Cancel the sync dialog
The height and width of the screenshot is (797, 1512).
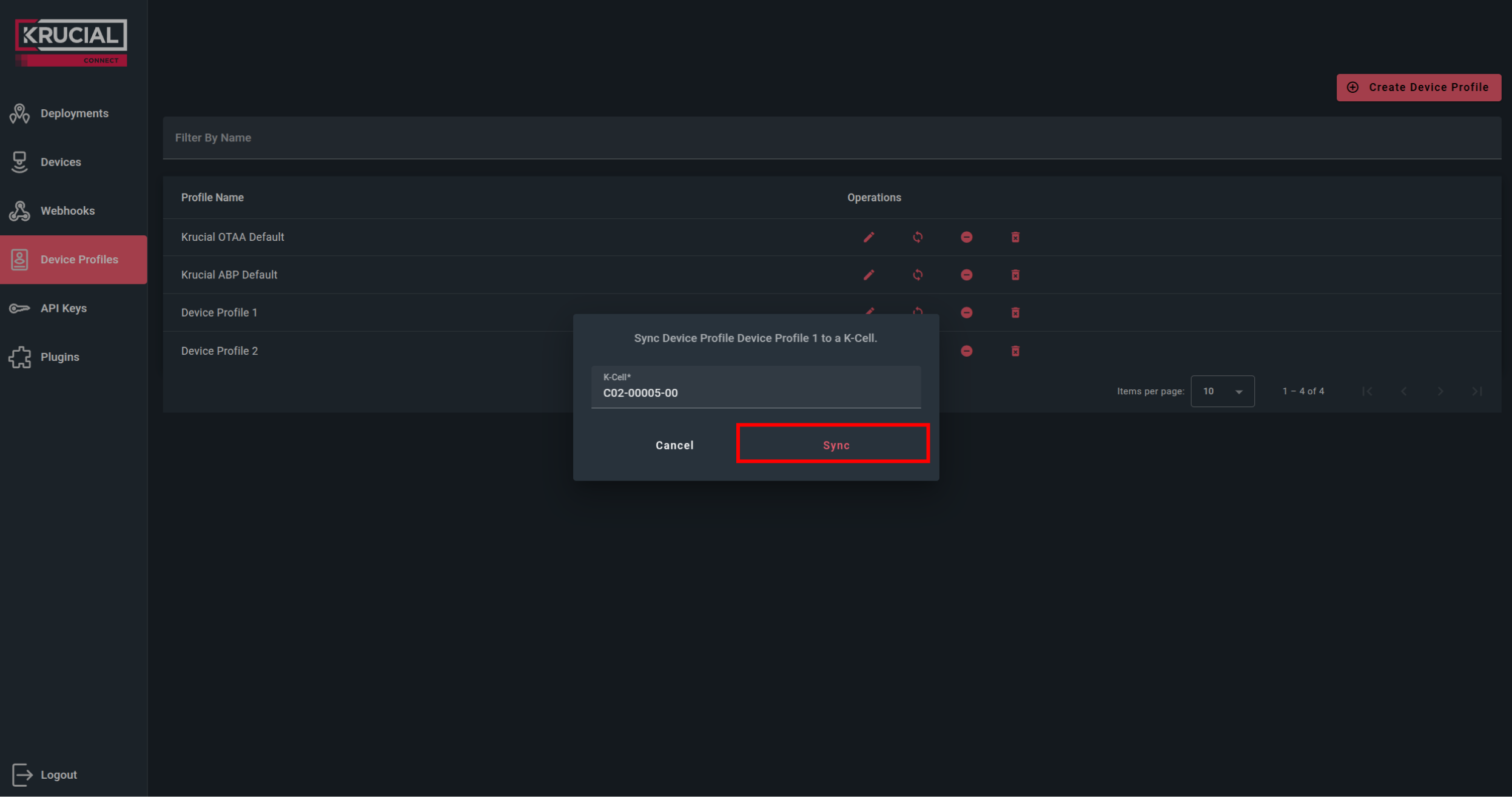coord(674,445)
